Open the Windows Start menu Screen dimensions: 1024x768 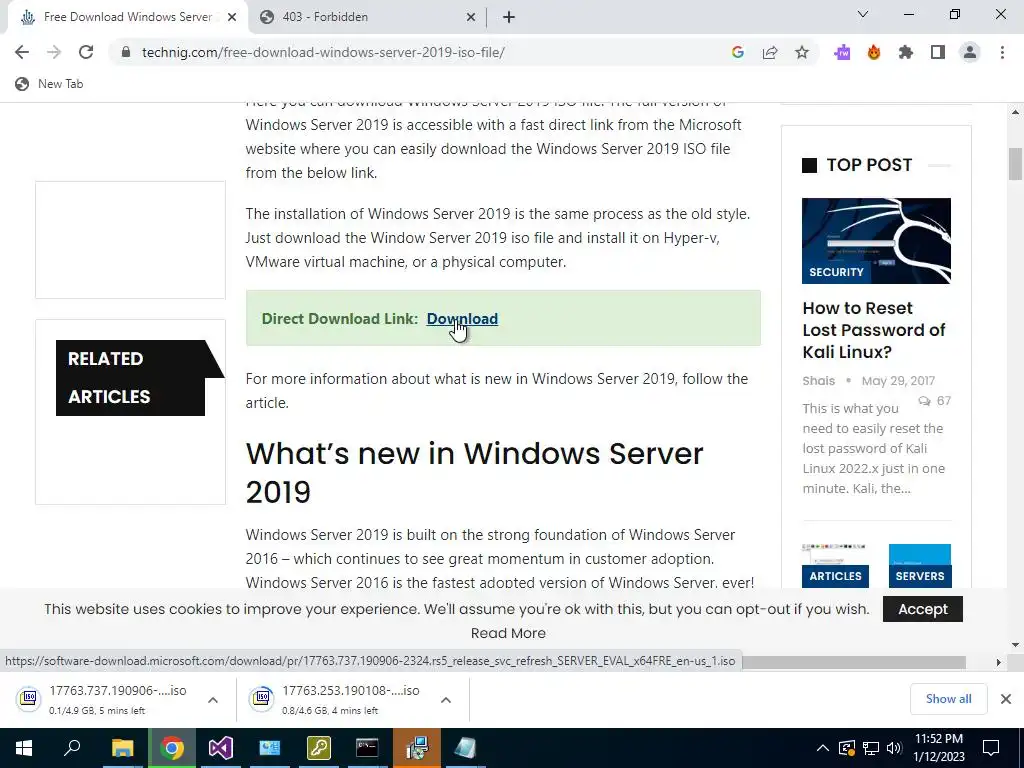pos(24,748)
